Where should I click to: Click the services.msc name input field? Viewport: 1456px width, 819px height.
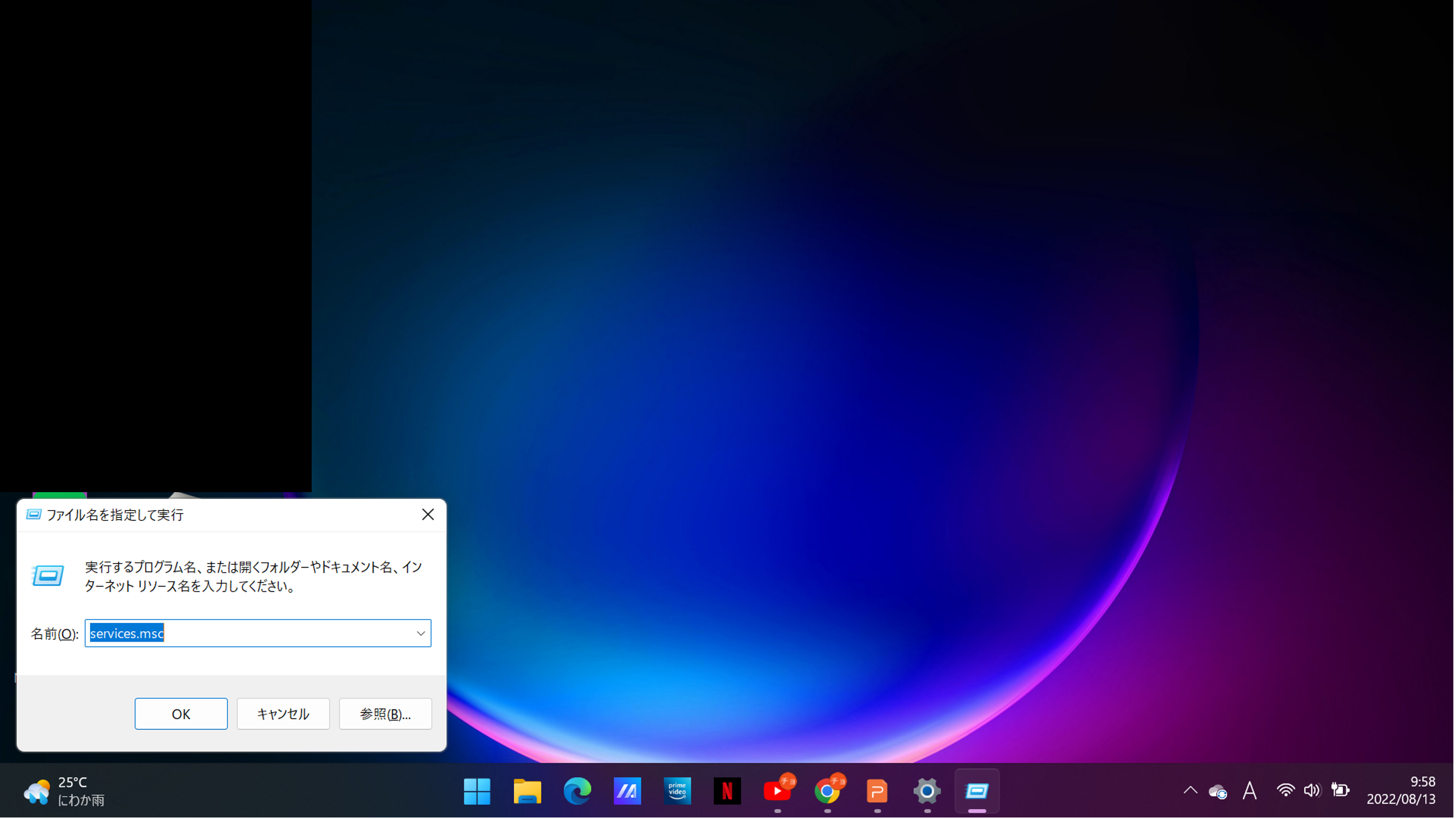[x=251, y=634]
